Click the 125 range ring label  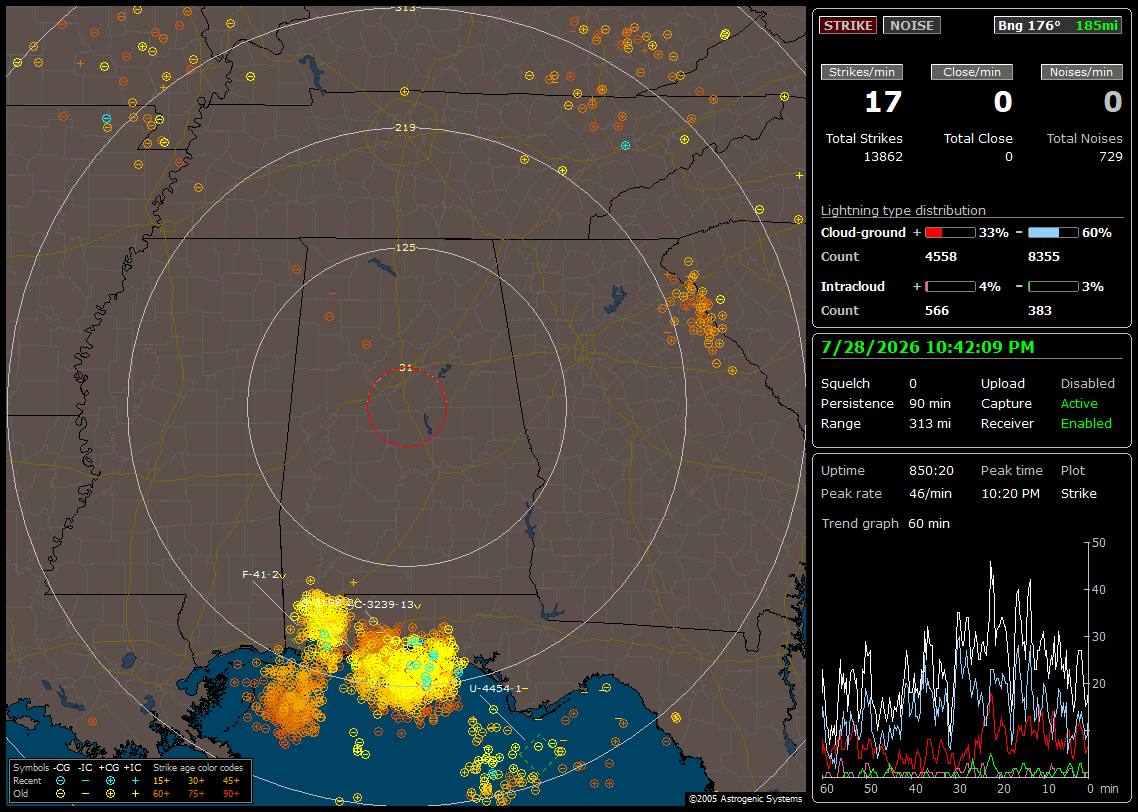[x=405, y=247]
